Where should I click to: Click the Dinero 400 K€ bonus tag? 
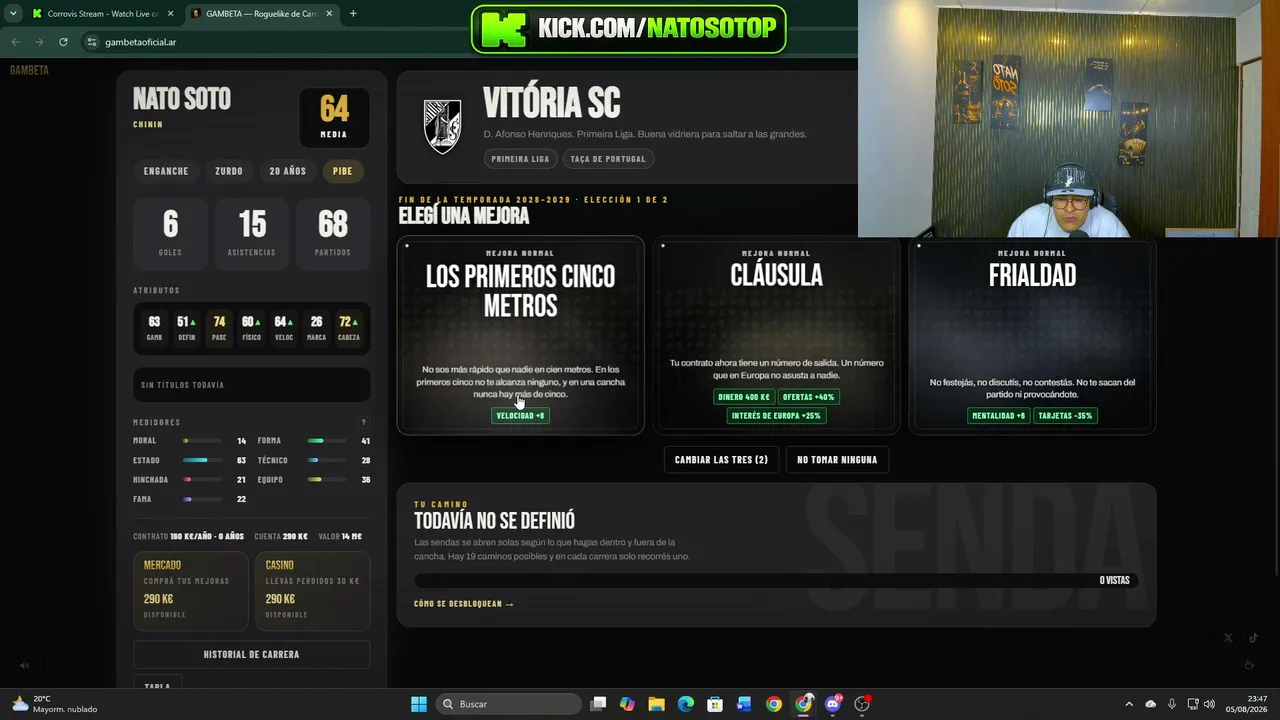click(x=744, y=397)
